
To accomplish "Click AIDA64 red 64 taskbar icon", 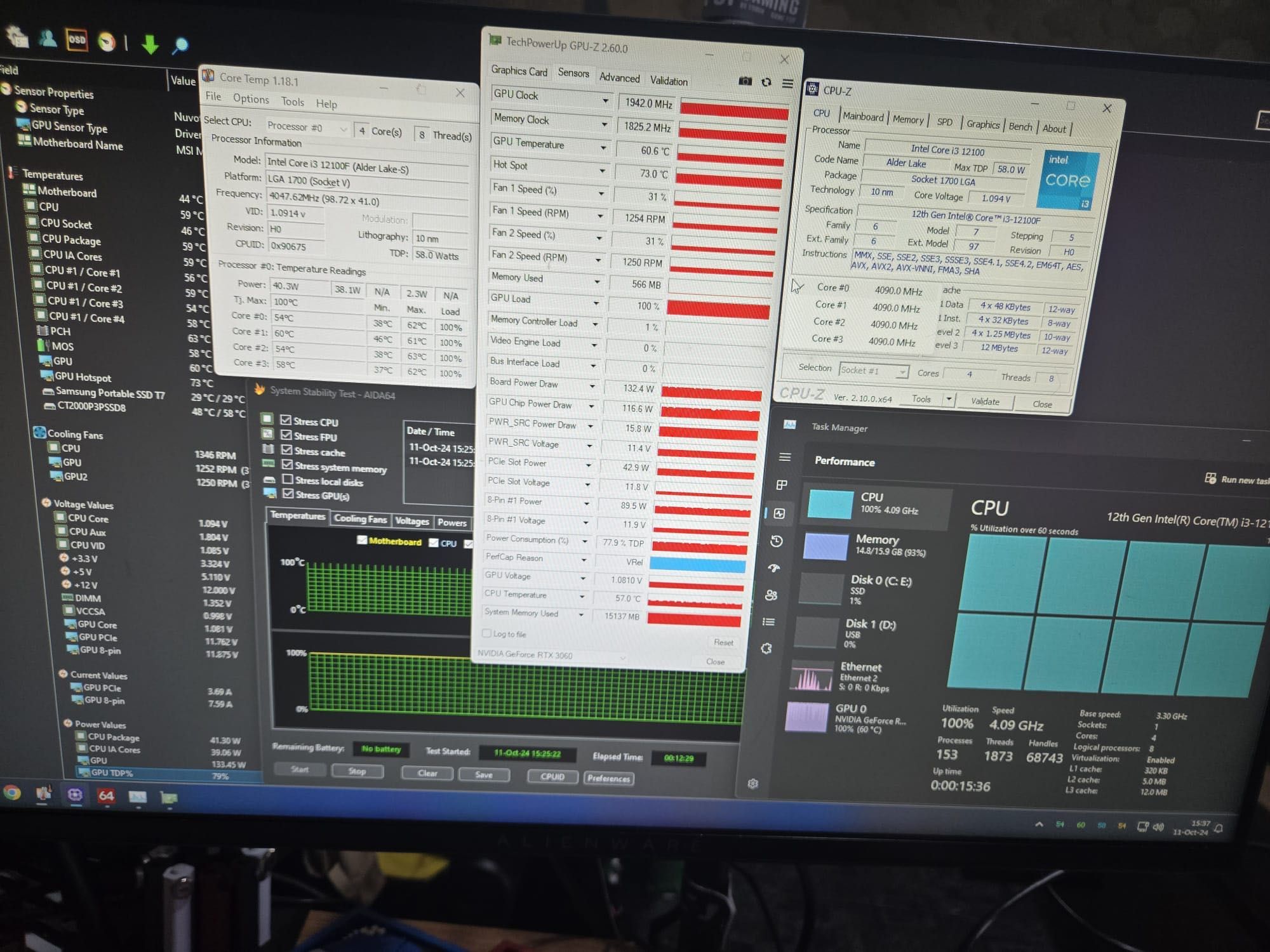I will point(106,795).
